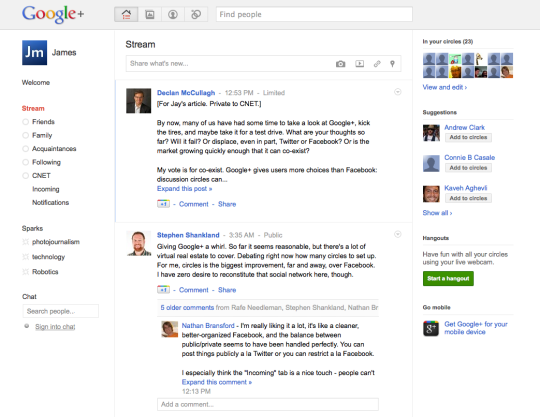Select the CNET circle radio
540x417 pixels.
click(x=25, y=176)
